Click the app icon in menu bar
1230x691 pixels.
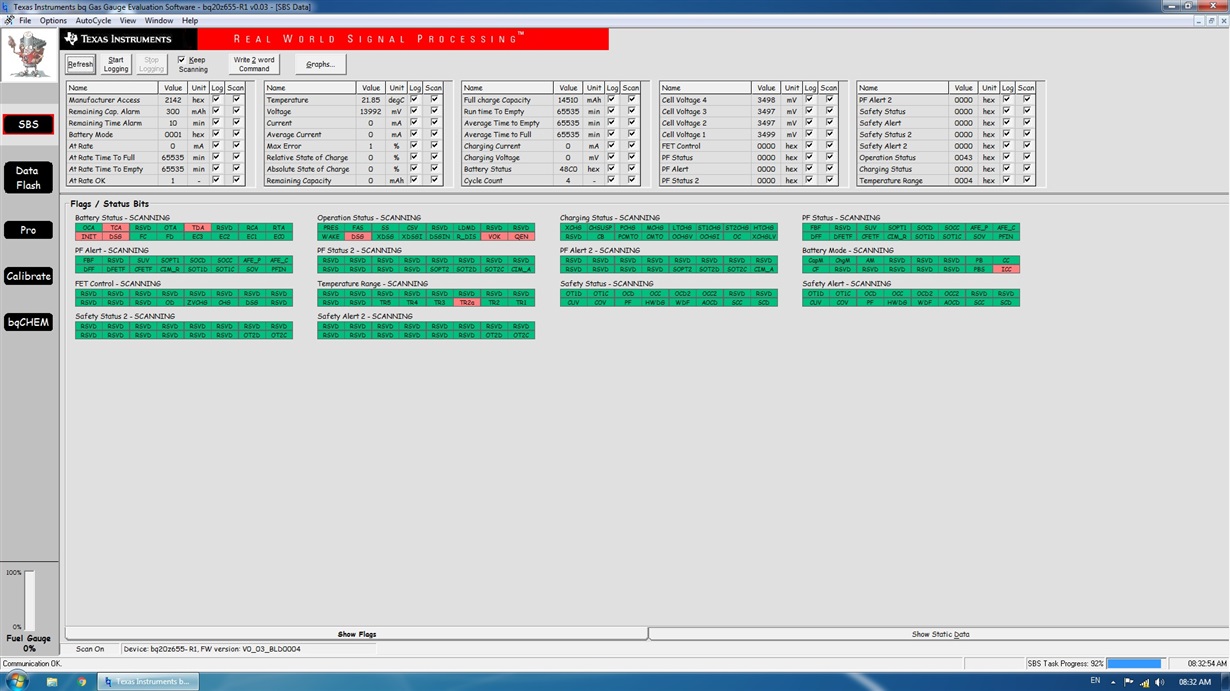coord(7,20)
